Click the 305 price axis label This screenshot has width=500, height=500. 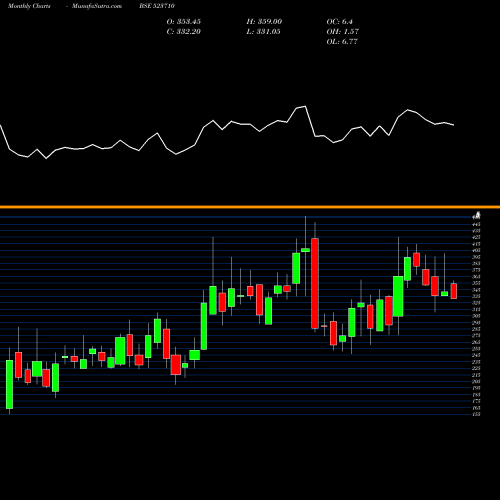(x=476, y=316)
